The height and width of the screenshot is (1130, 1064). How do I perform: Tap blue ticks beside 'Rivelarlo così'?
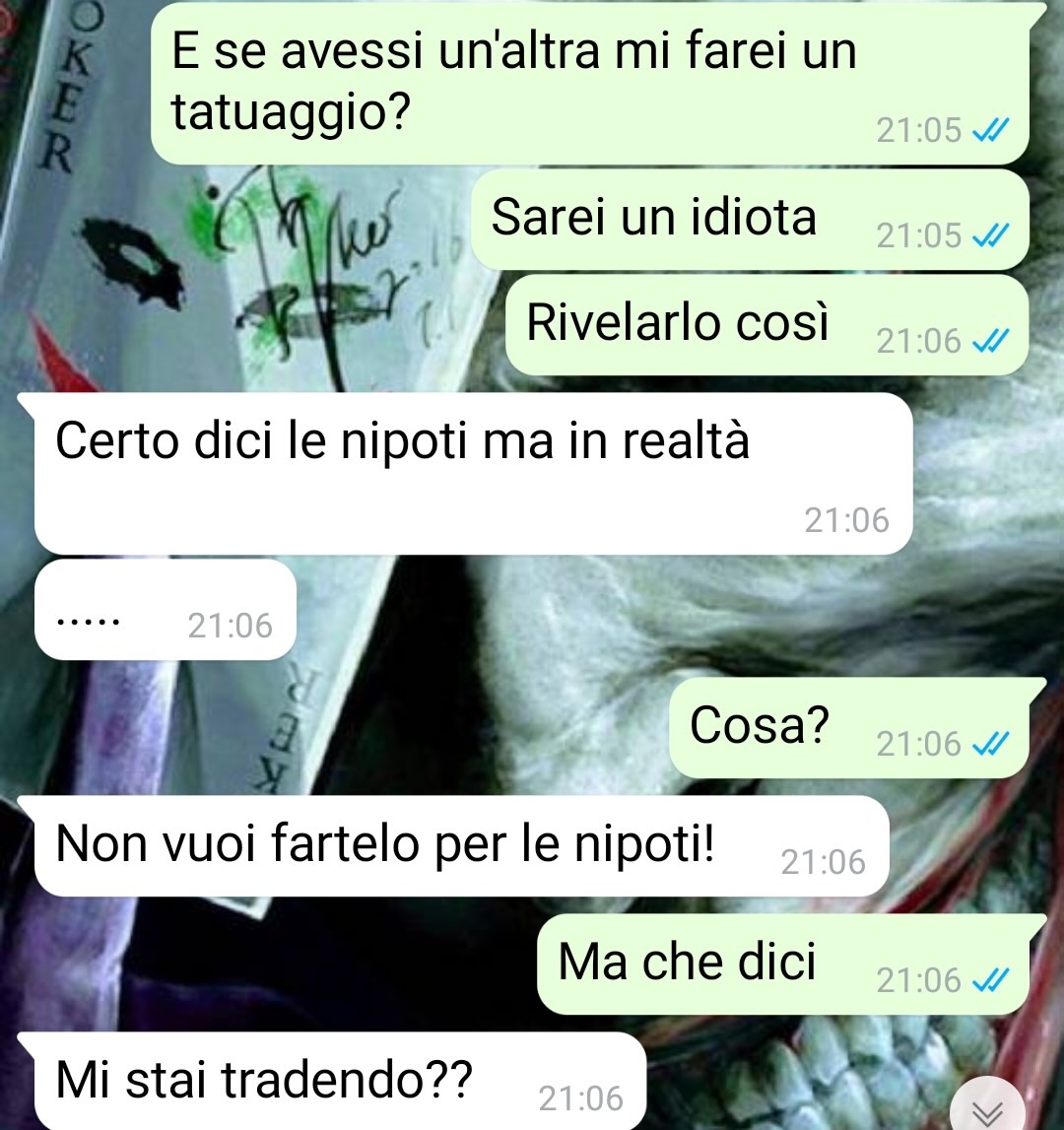(990, 341)
